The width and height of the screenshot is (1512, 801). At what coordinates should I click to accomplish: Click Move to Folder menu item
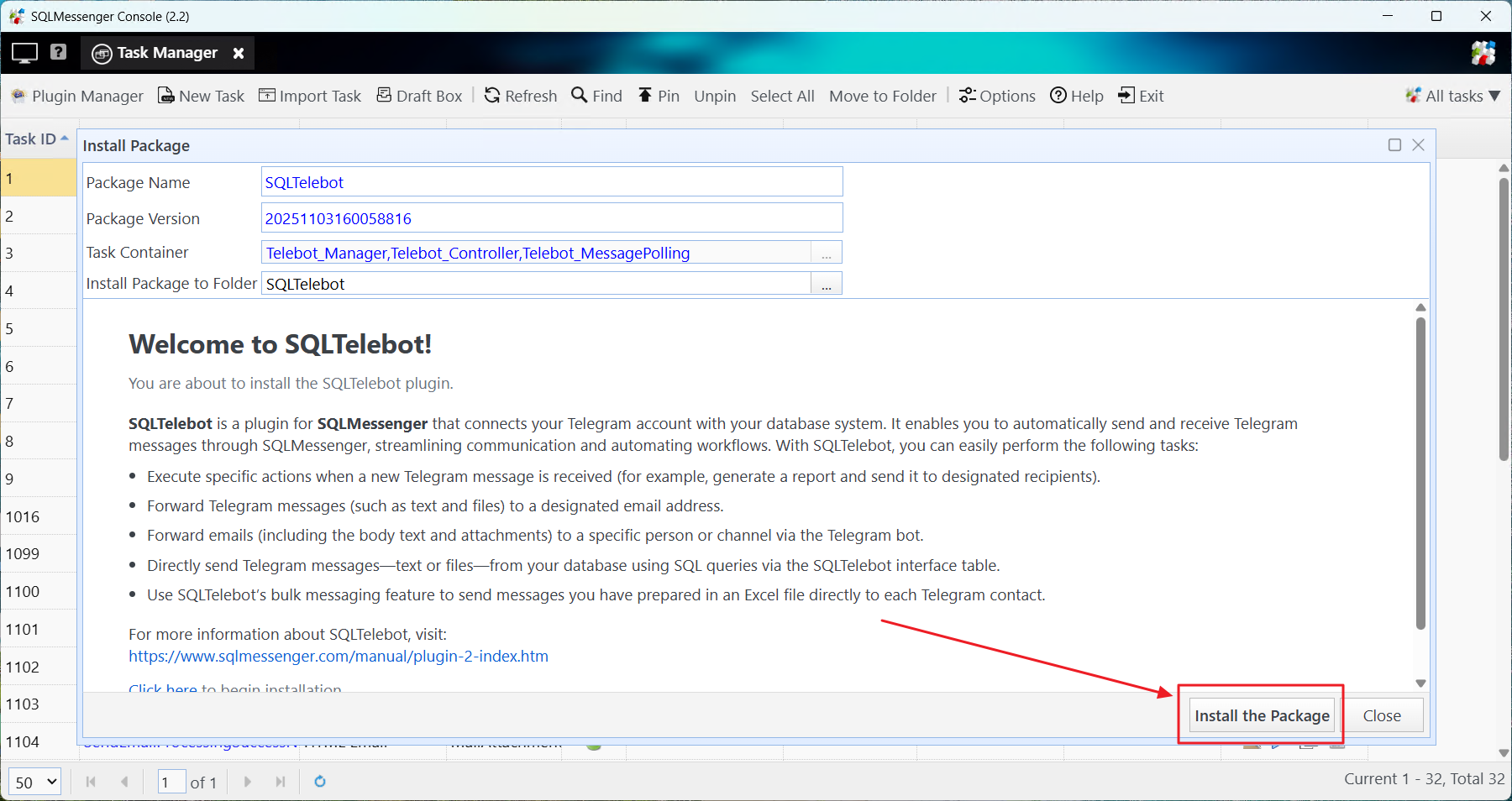point(882,96)
